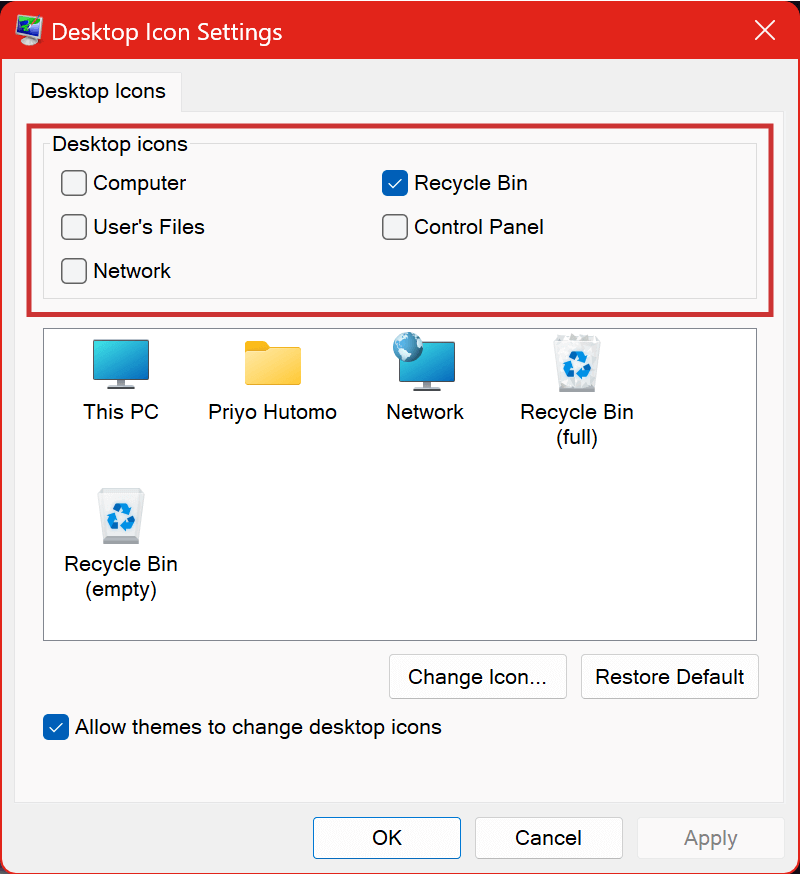The width and height of the screenshot is (800, 874).
Task: Click the Recycle Bin (empty) label text
Action: pyautogui.click(x=121, y=577)
